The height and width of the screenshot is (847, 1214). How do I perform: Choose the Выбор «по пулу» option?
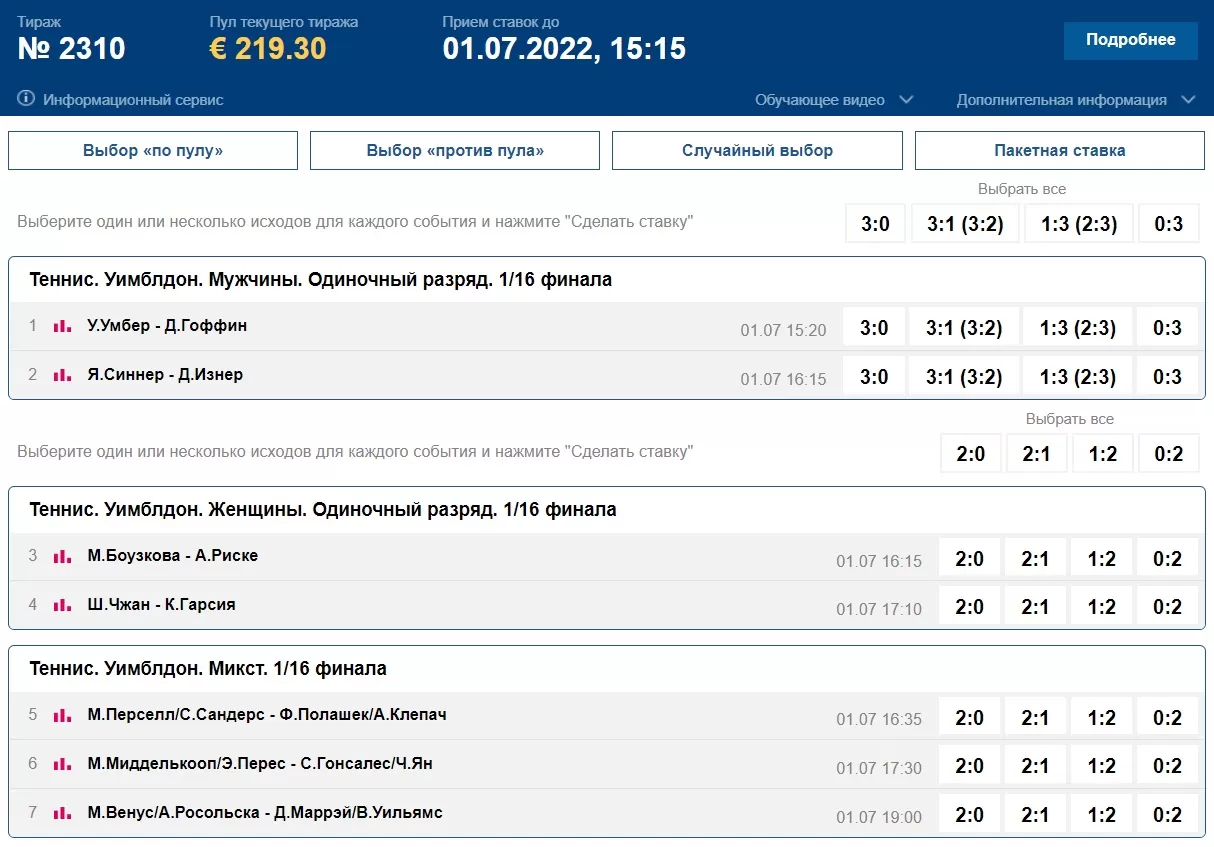[153, 151]
